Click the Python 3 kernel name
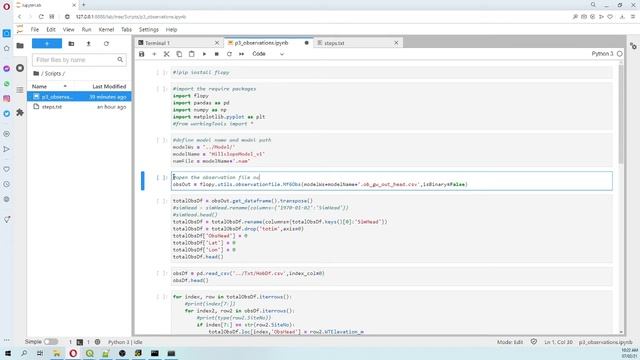This screenshot has width=640, height=360. (x=602, y=53)
